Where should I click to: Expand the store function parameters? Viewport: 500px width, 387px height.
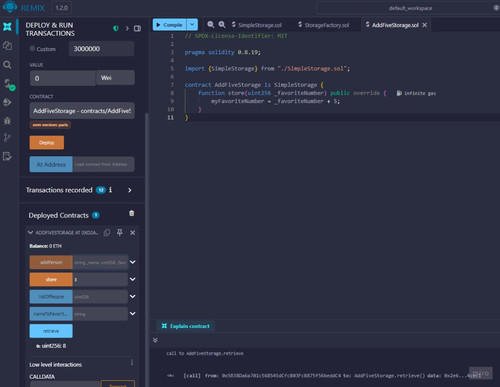(x=133, y=279)
